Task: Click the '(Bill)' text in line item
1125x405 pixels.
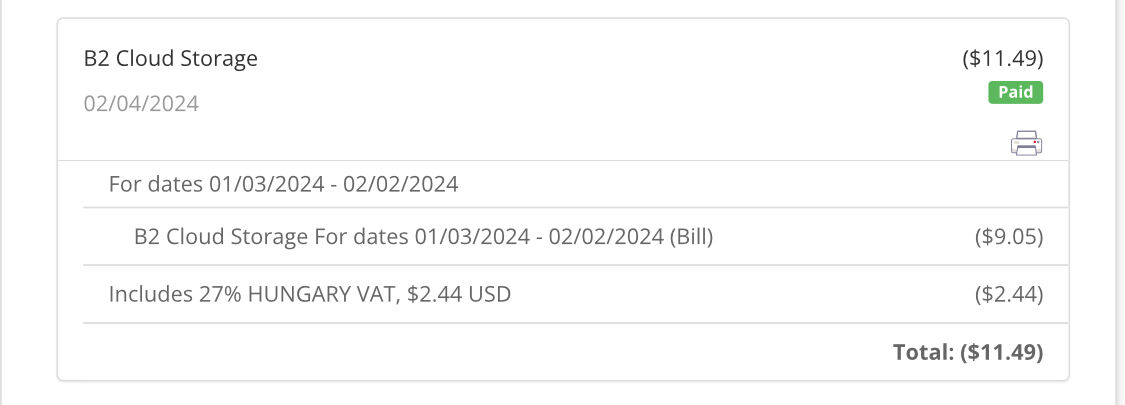Action: click(x=692, y=236)
